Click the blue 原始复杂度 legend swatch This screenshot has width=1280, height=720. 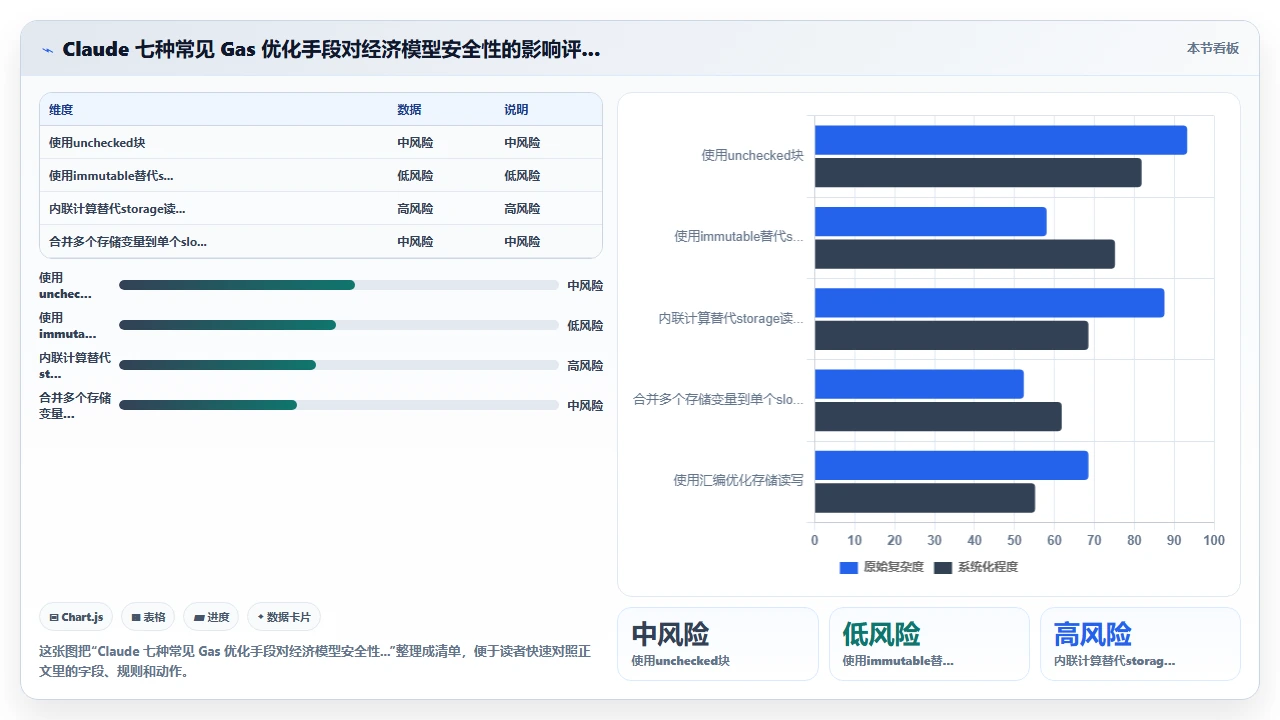pos(849,568)
